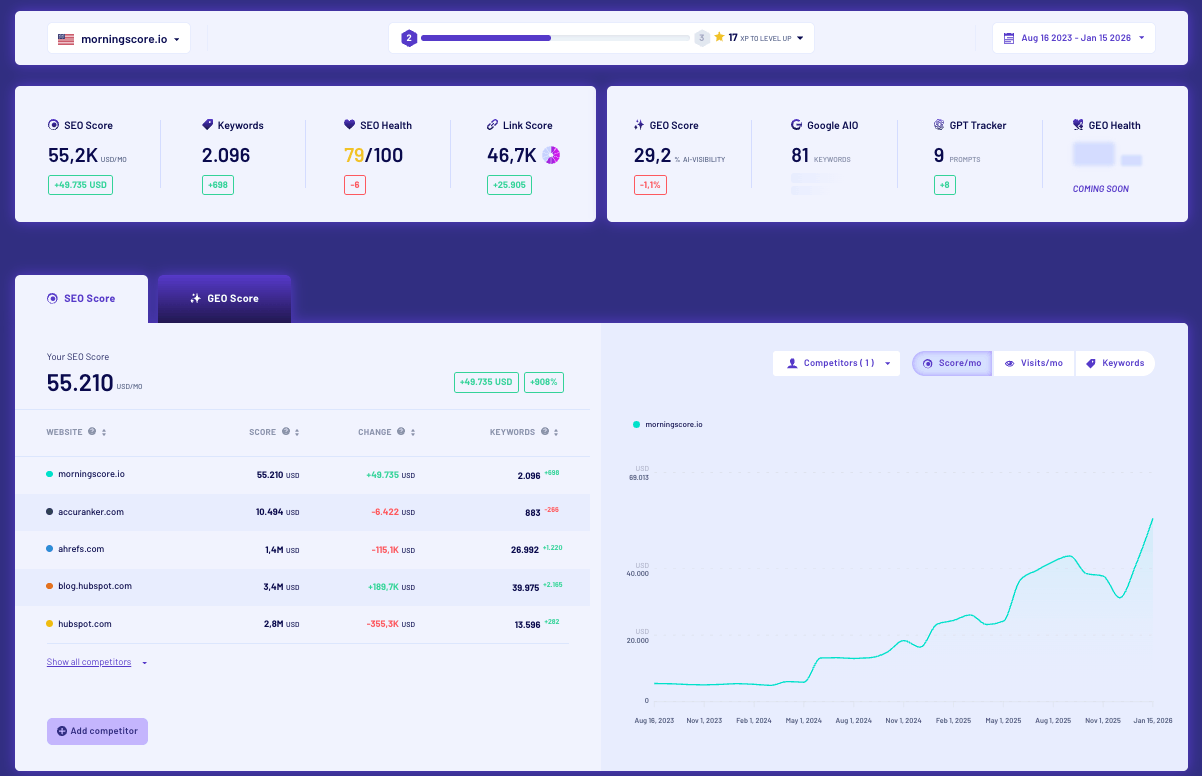The width and height of the screenshot is (1202, 776).
Task: Open the morningscore.io site selector dropdown
Action: 118,38
